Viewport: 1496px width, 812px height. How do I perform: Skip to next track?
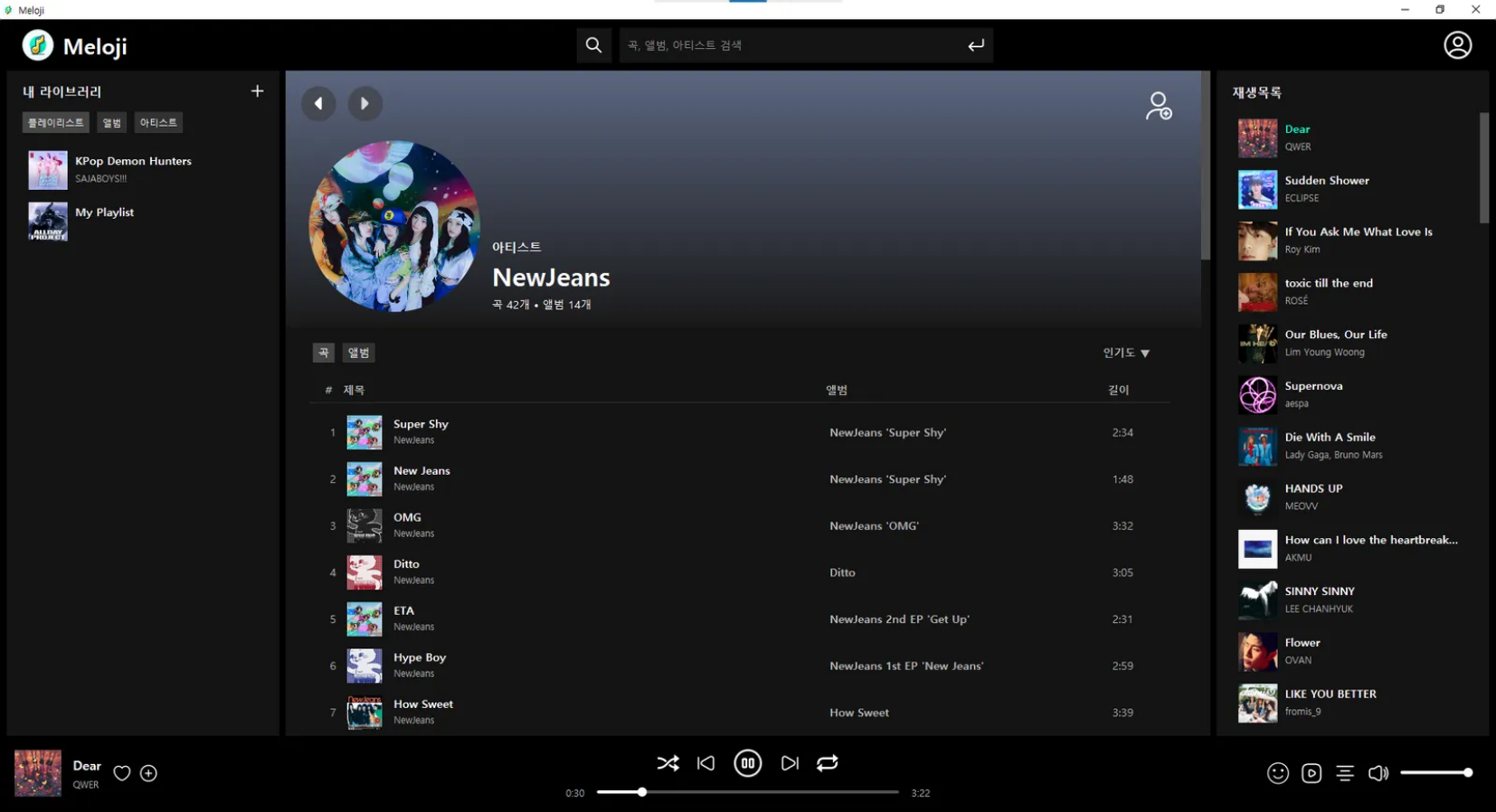click(790, 763)
